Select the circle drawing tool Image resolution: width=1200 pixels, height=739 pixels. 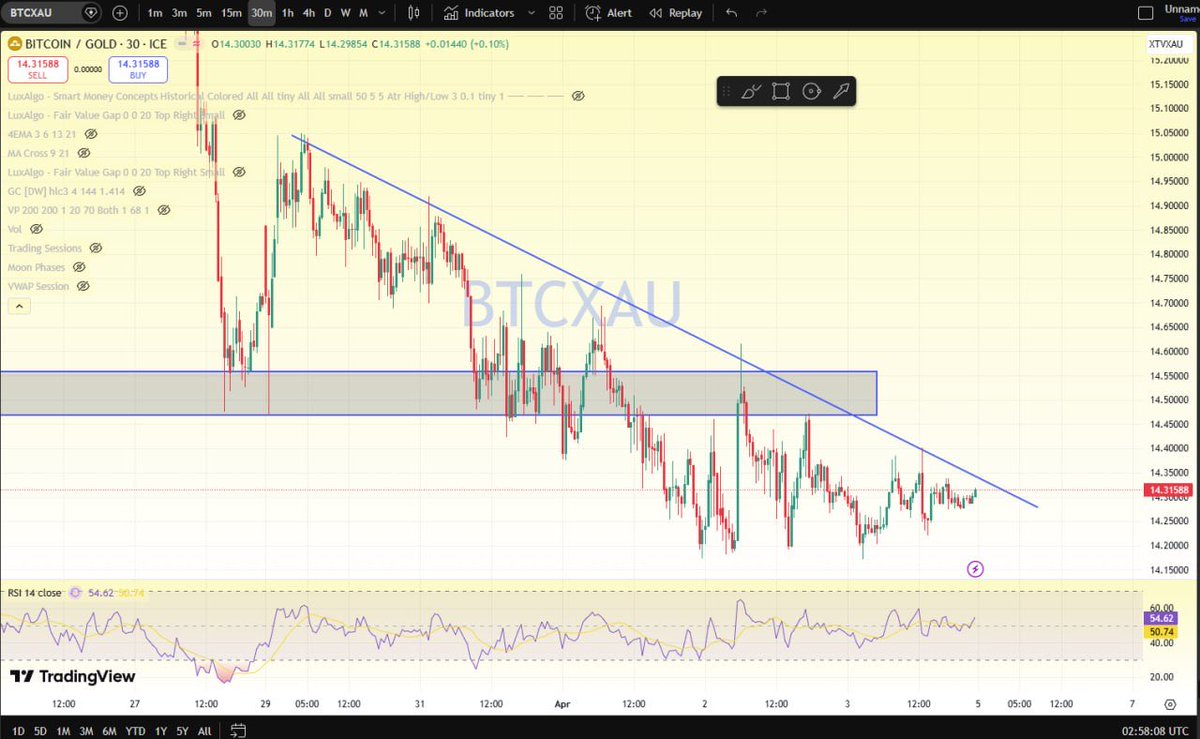[x=811, y=91]
